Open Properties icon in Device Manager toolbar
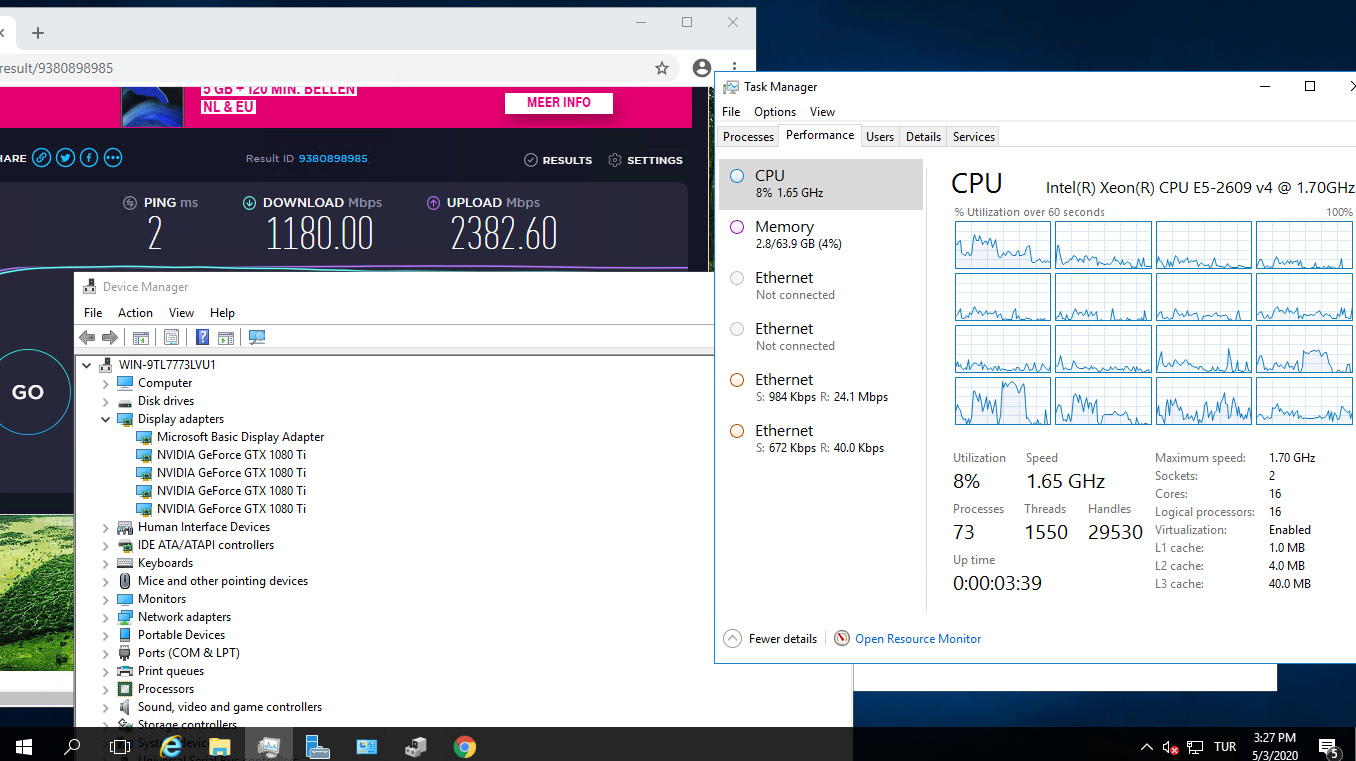1356x761 pixels. click(x=171, y=338)
